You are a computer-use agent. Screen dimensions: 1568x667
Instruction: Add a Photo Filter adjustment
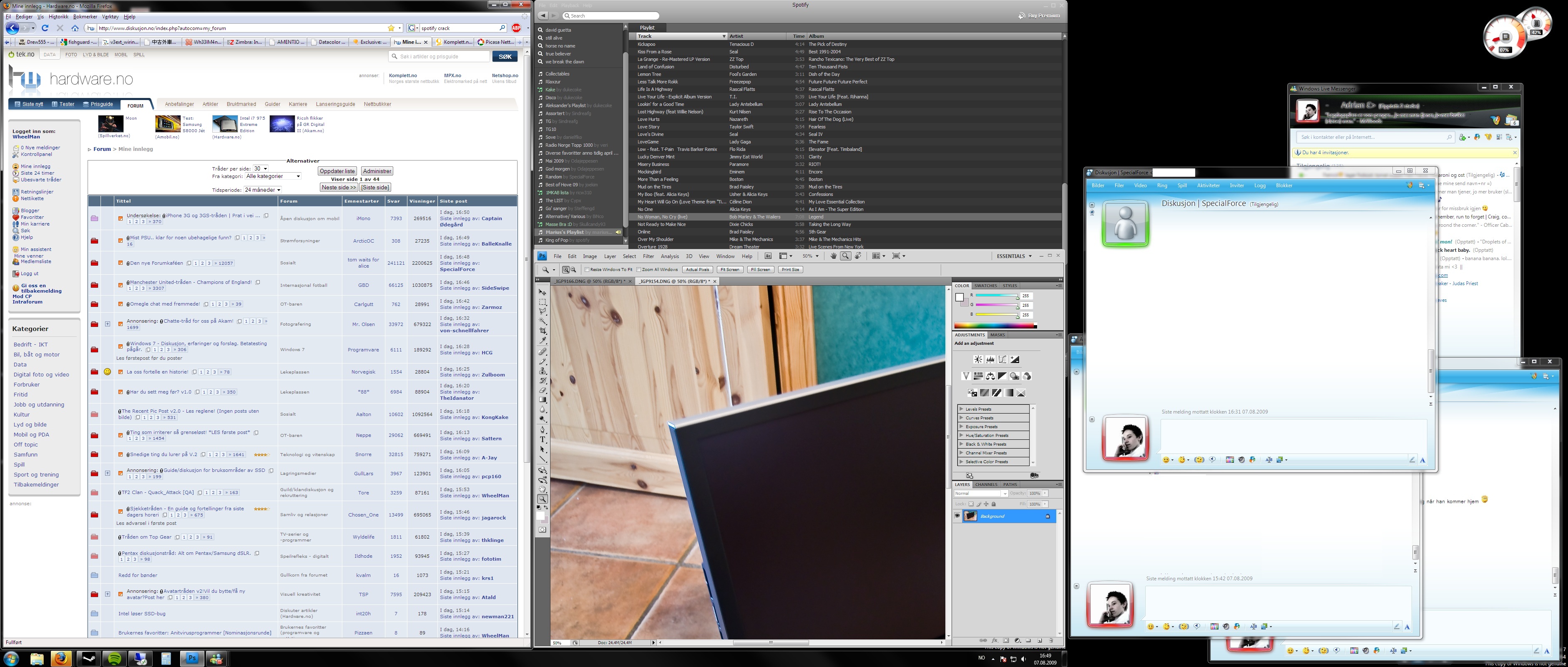pos(1015,376)
